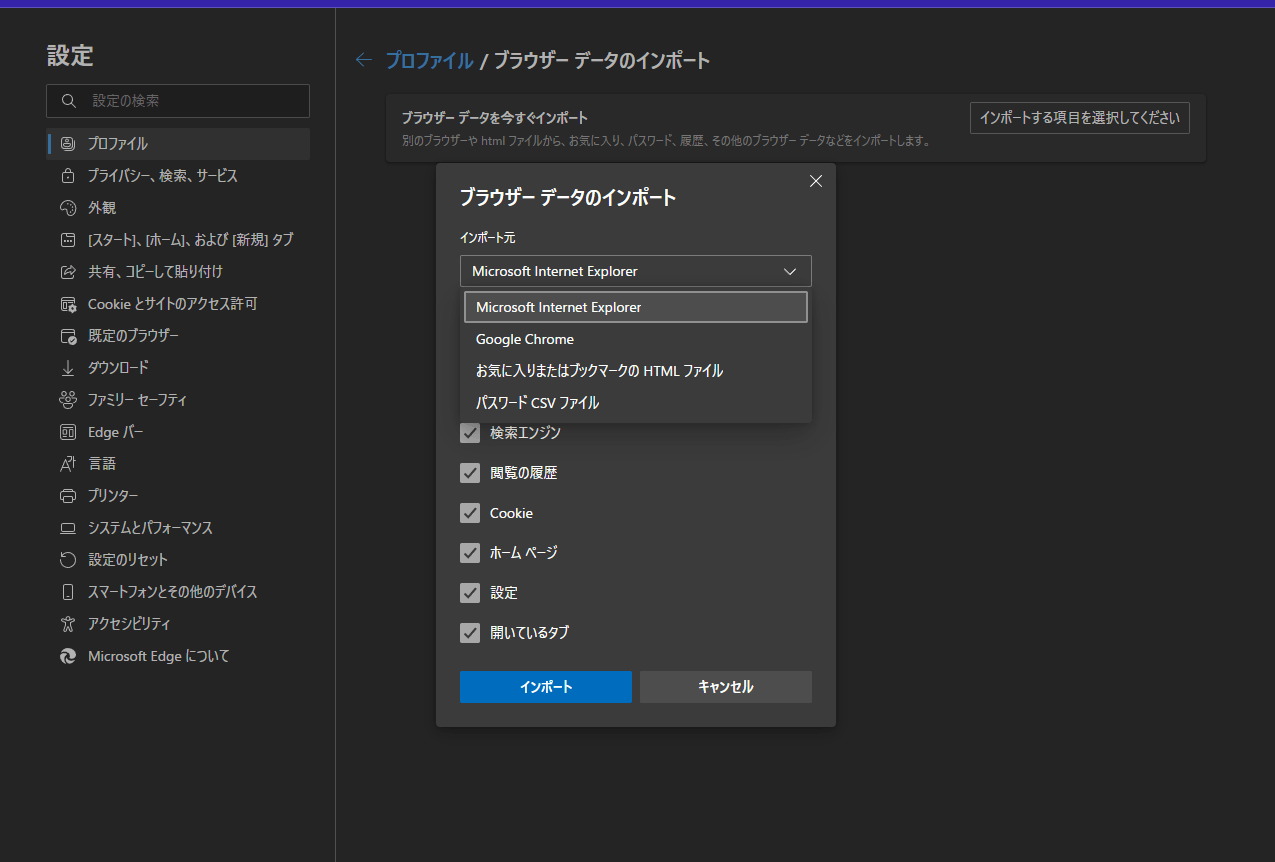The height and width of the screenshot is (862, 1275).
Task: Uncheck the 検索エンジン checkbox
Action: [470, 433]
